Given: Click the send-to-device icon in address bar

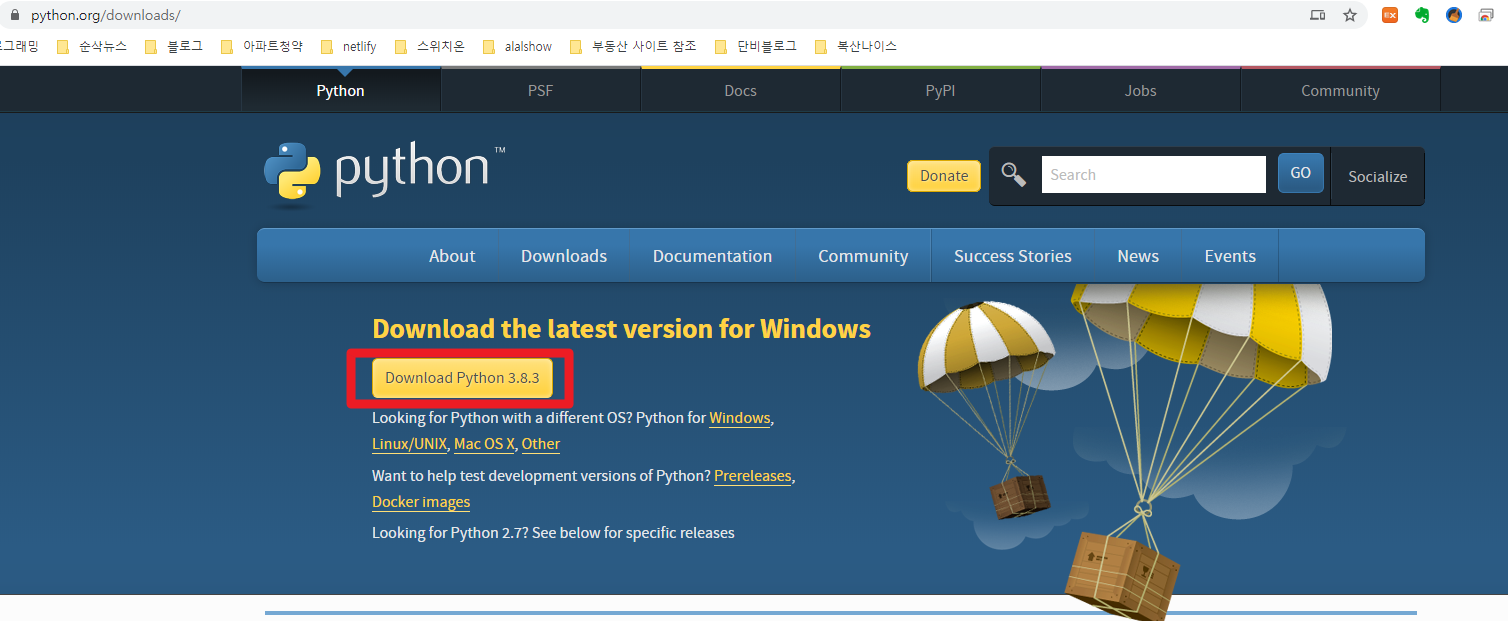Looking at the screenshot, I should 1318,16.
